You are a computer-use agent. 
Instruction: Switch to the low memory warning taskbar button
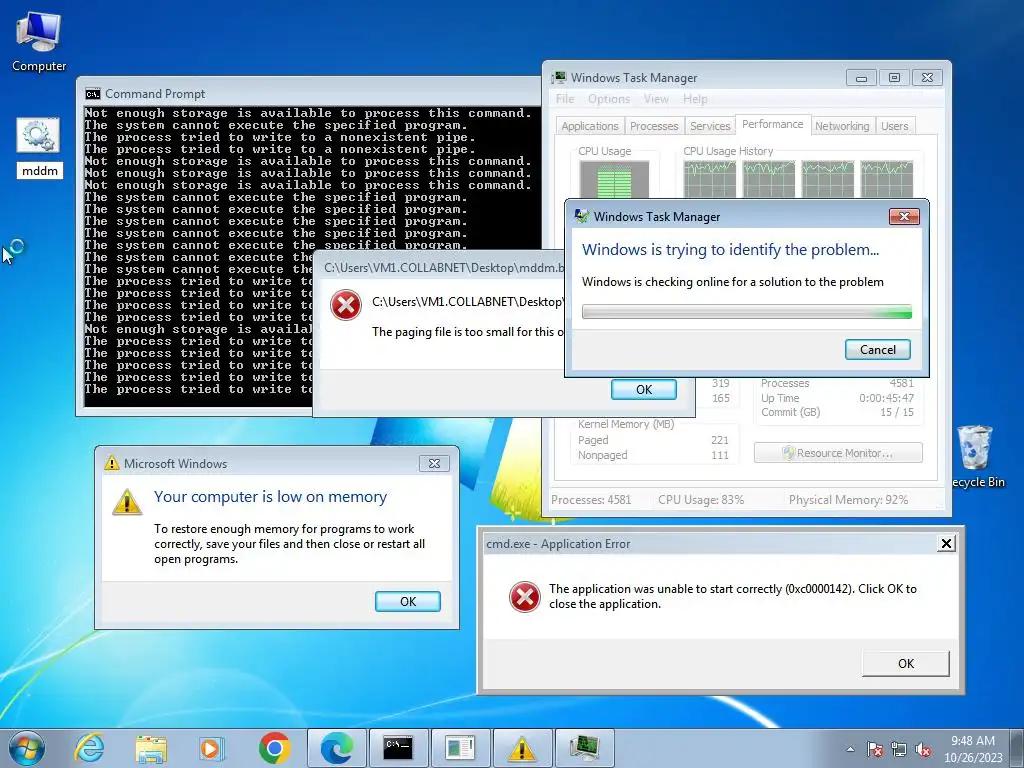(x=522, y=748)
